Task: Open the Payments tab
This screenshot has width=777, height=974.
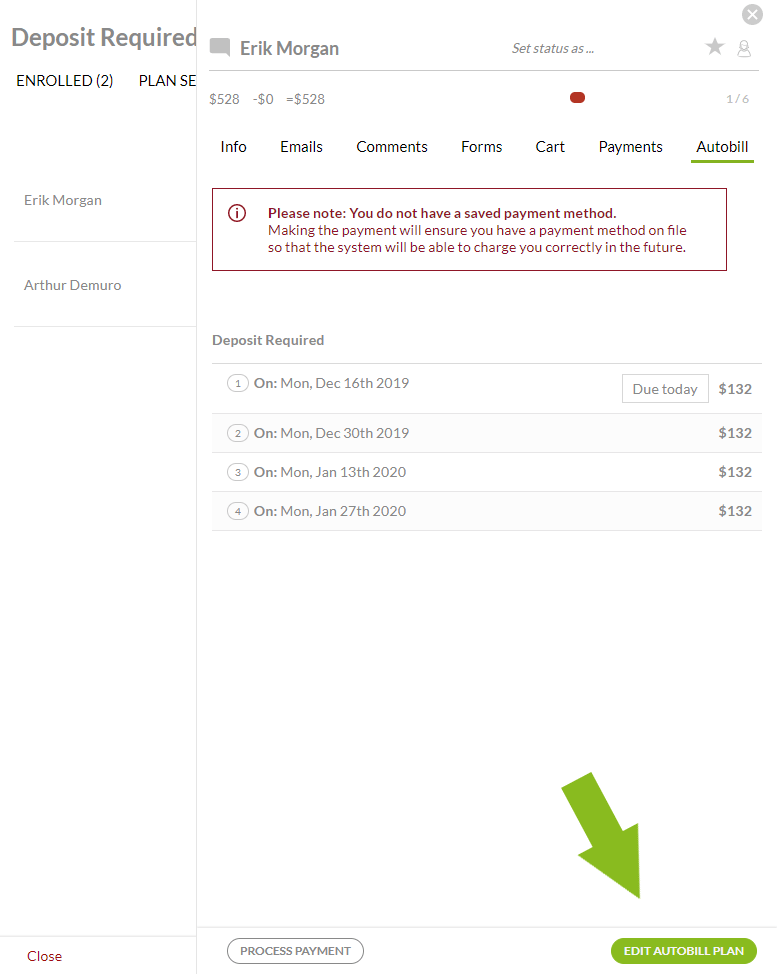Action: 630,147
